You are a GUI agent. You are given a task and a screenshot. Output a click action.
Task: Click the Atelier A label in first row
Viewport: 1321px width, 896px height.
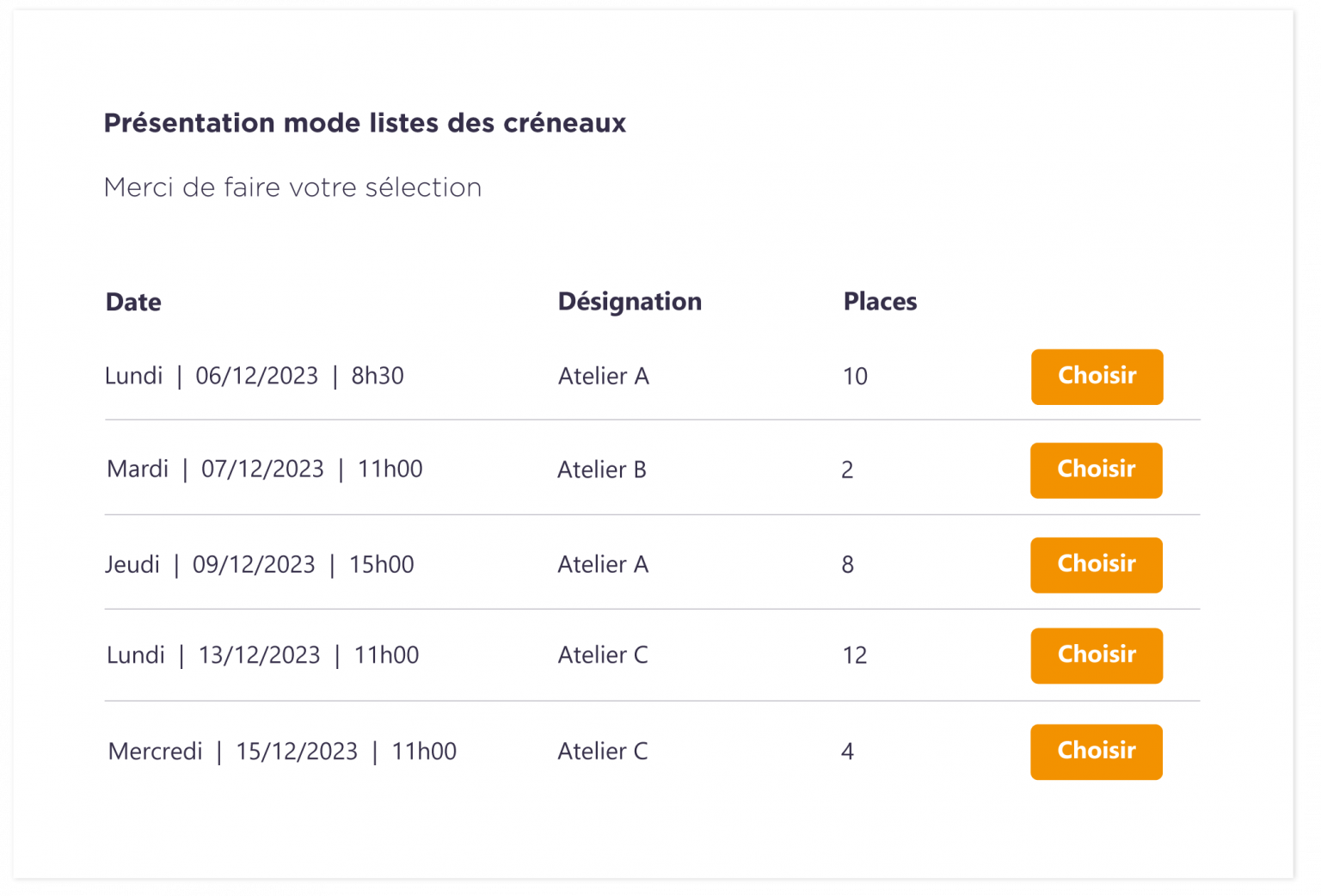(604, 376)
